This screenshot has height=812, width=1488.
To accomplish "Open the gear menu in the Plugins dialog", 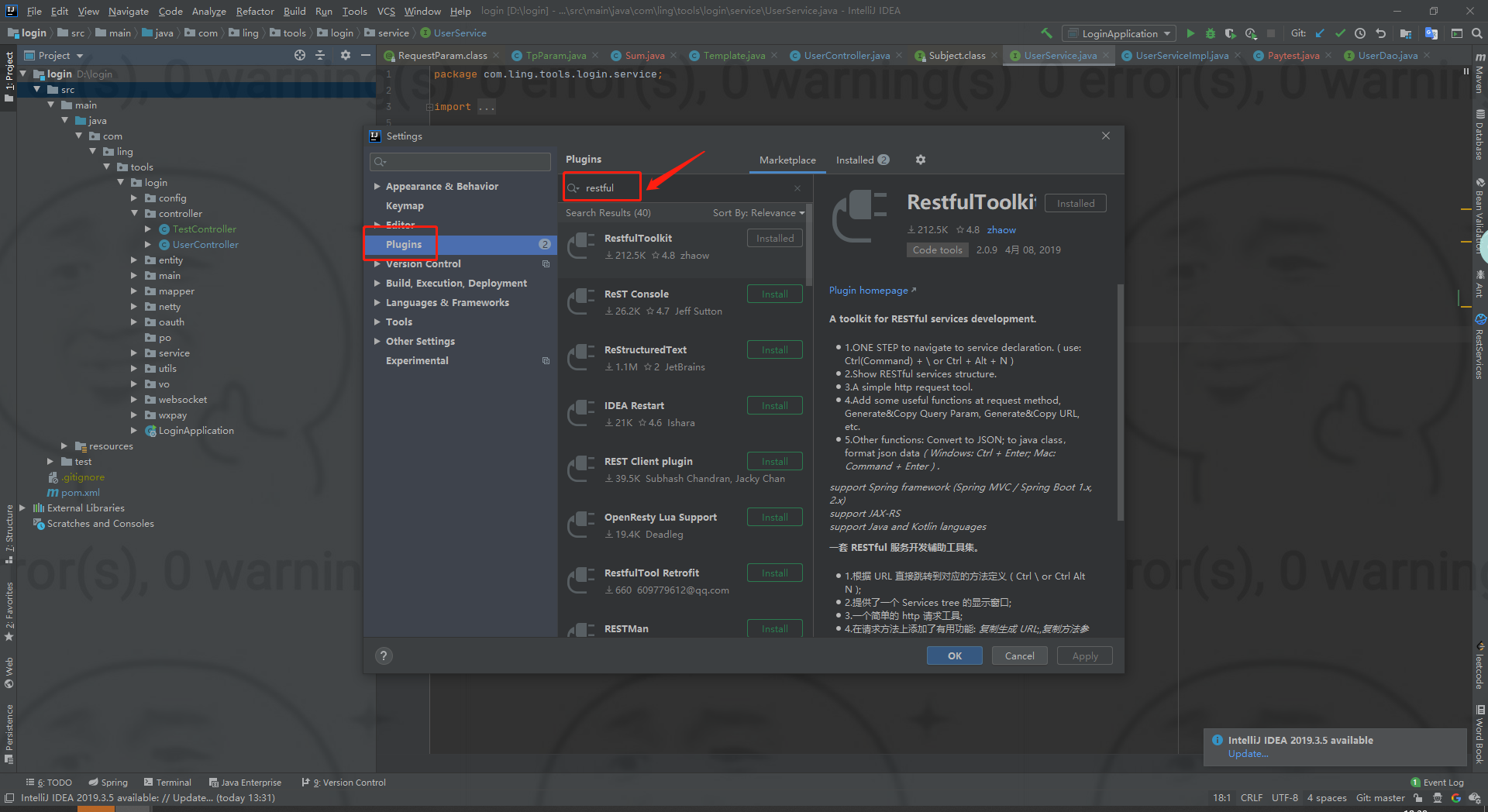I will (x=920, y=160).
